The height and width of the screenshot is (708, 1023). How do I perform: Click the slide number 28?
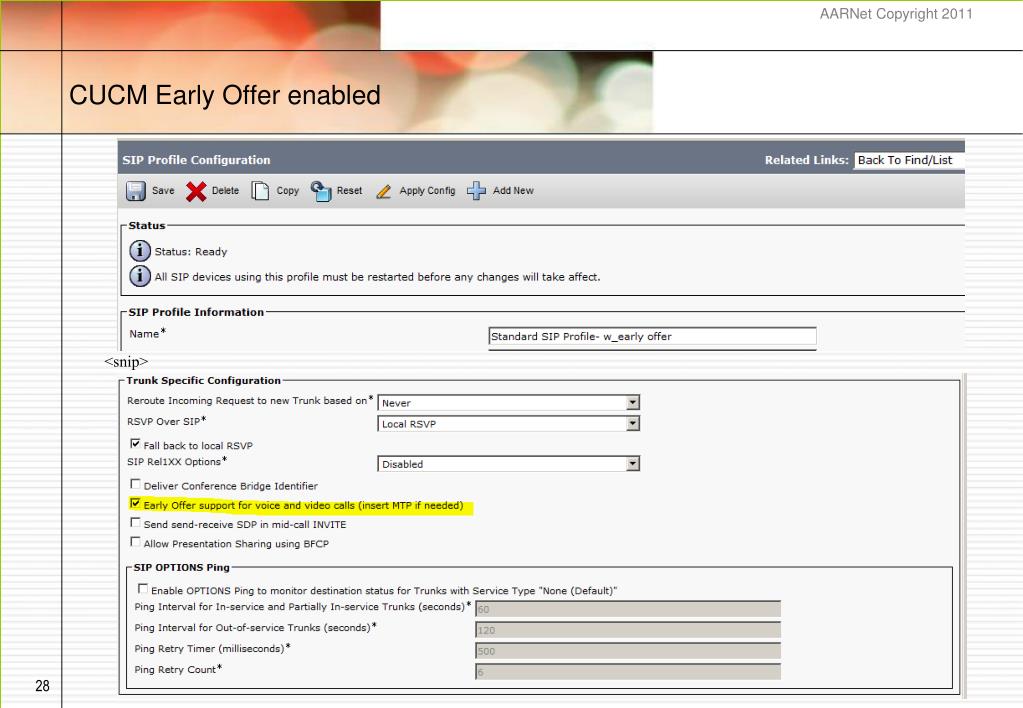coord(42,685)
